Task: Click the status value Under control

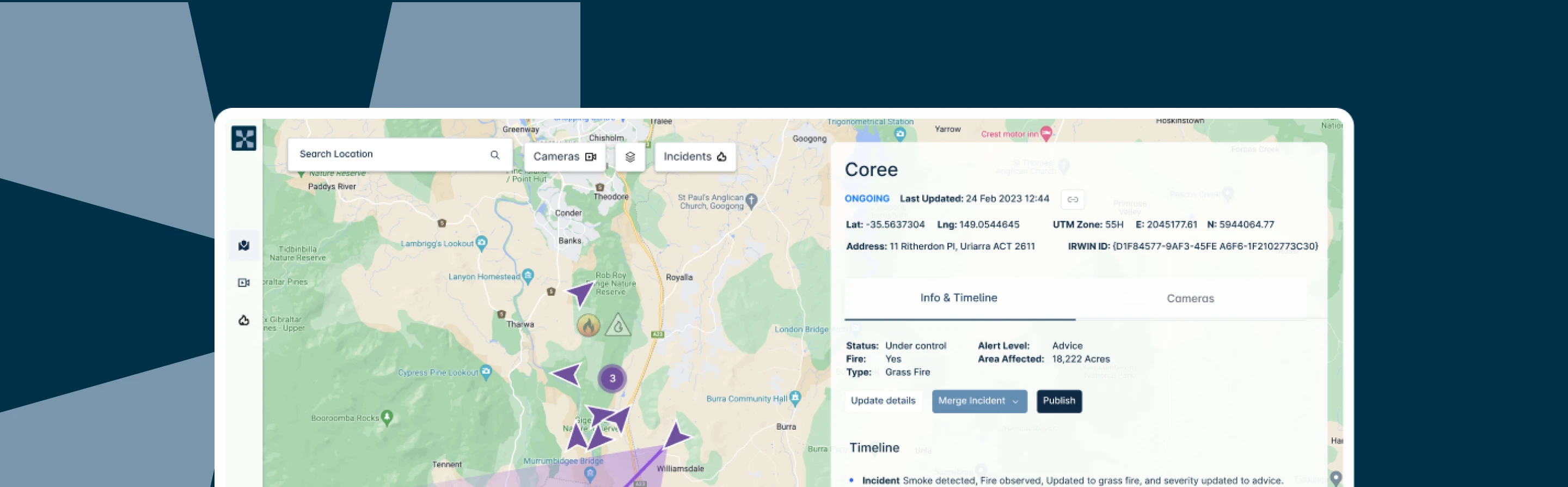Action: (915, 346)
